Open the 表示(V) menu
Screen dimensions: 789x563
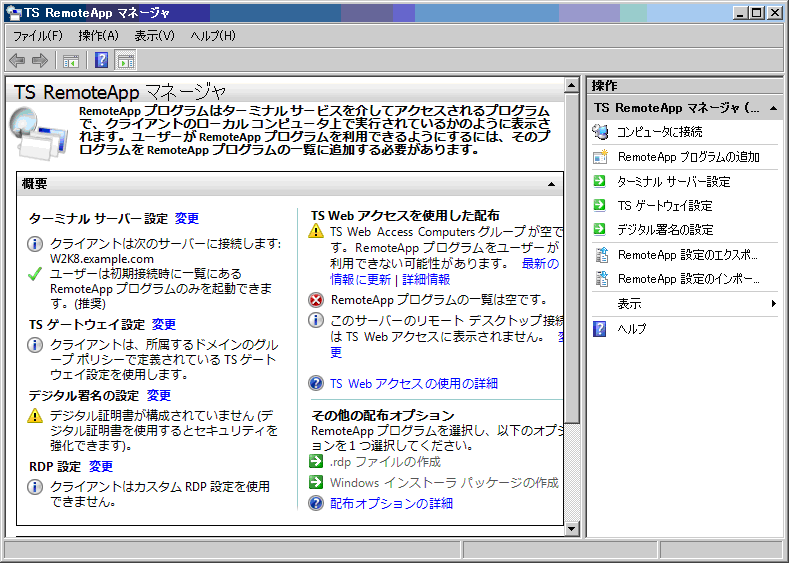154,36
